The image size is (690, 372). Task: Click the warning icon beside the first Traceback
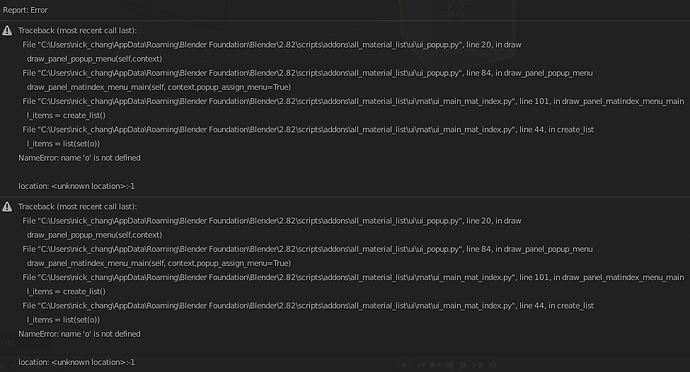click(7, 30)
